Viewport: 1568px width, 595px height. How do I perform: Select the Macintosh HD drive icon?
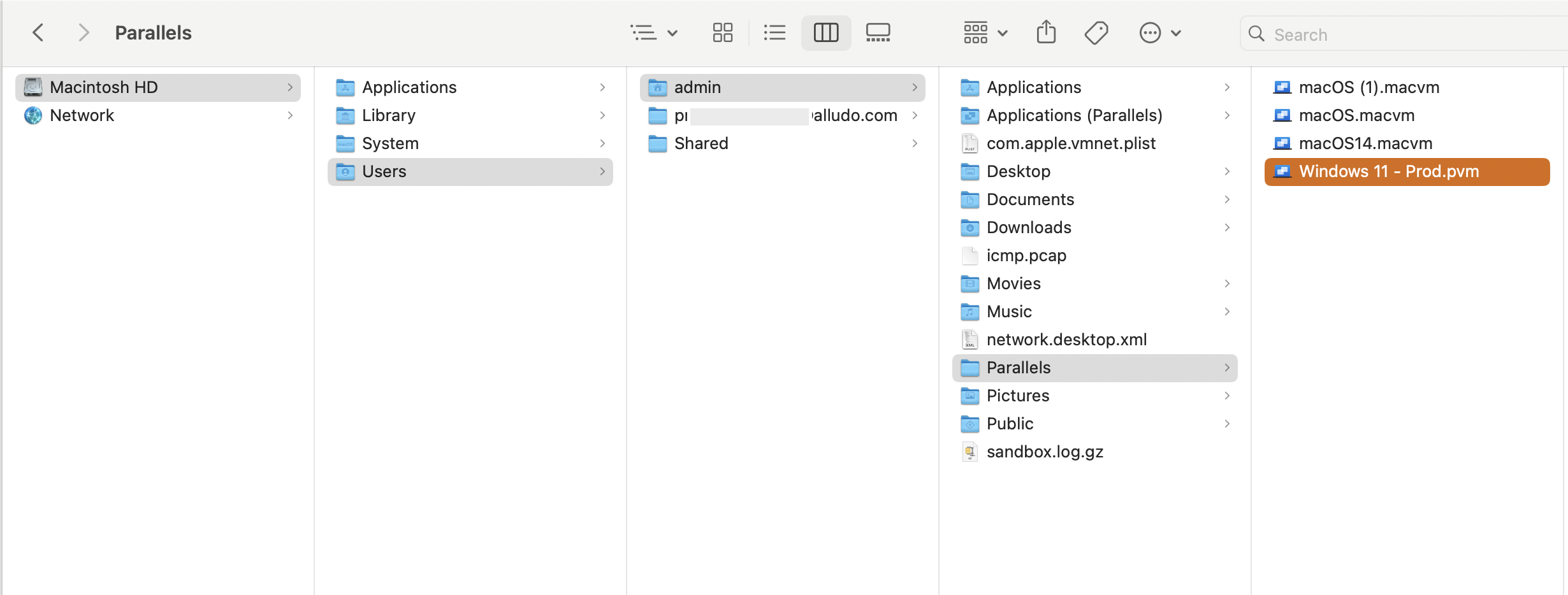33,87
